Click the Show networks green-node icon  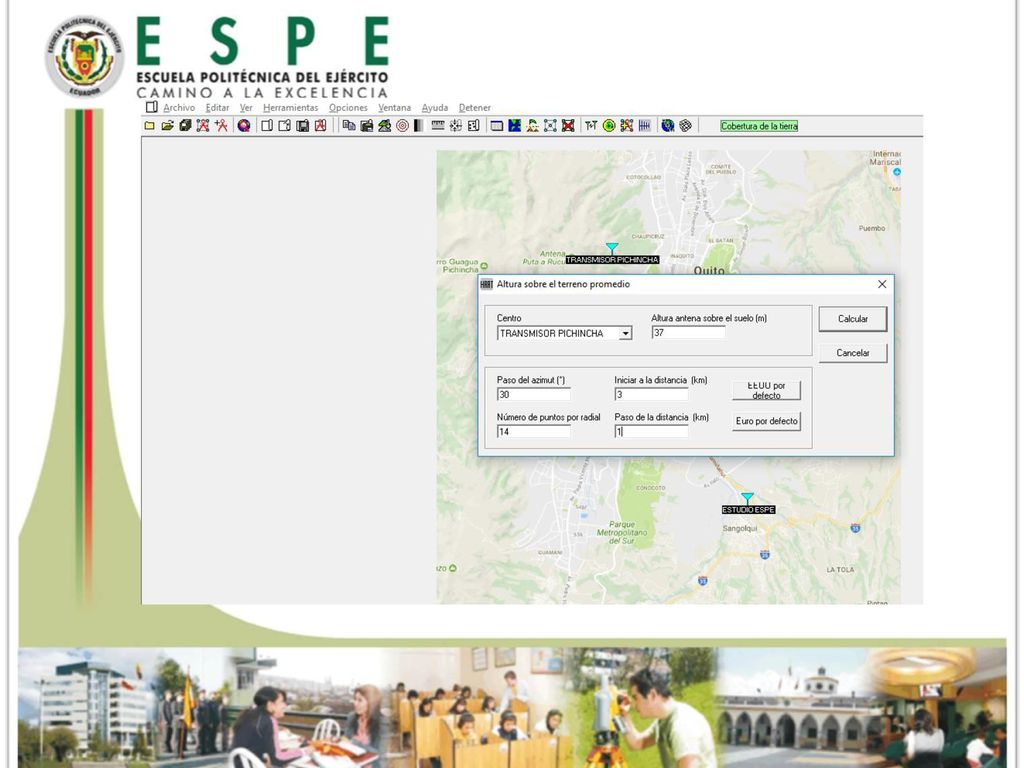click(x=551, y=125)
